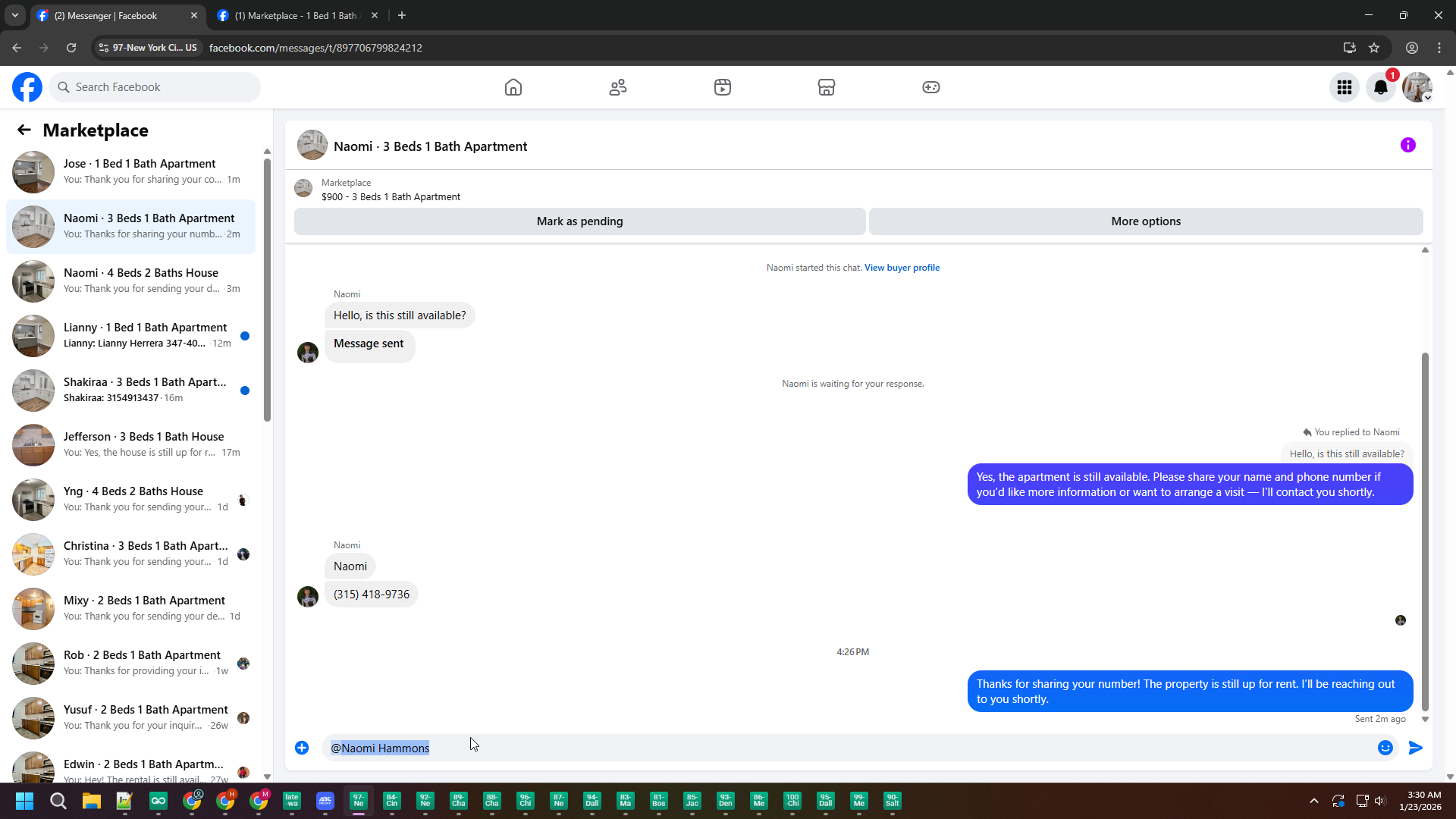Open Rob 2 Beds 1 Bath Apartment chat
Viewport: 1456px width, 819px height.
(x=130, y=664)
